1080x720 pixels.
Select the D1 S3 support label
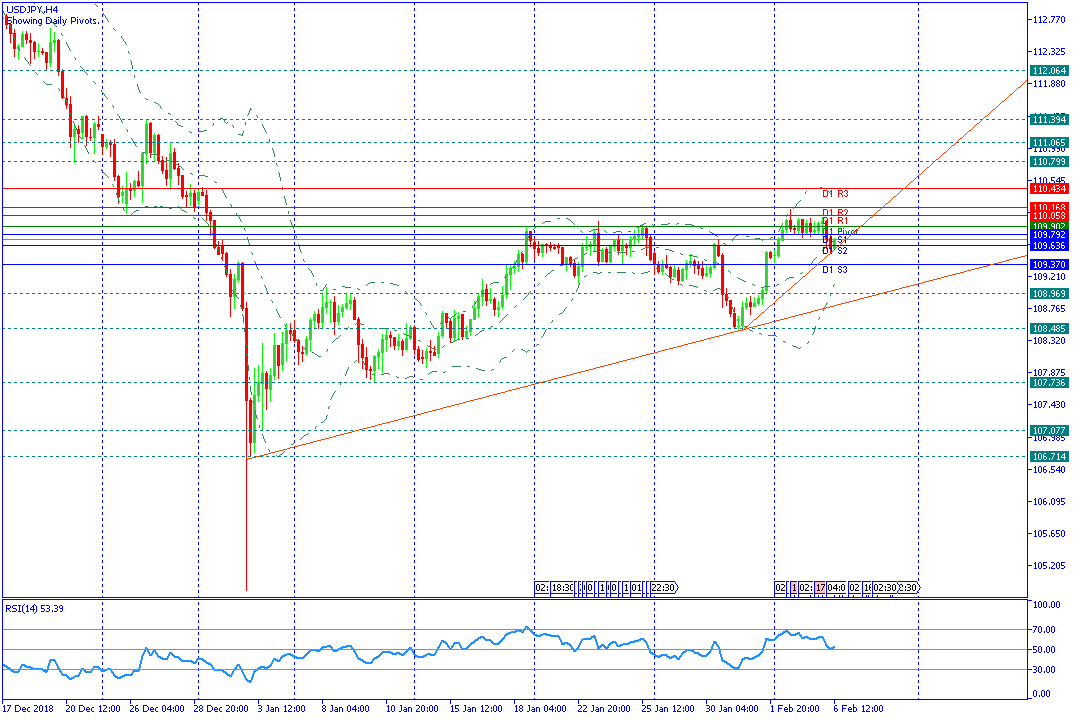pyautogui.click(x=835, y=270)
